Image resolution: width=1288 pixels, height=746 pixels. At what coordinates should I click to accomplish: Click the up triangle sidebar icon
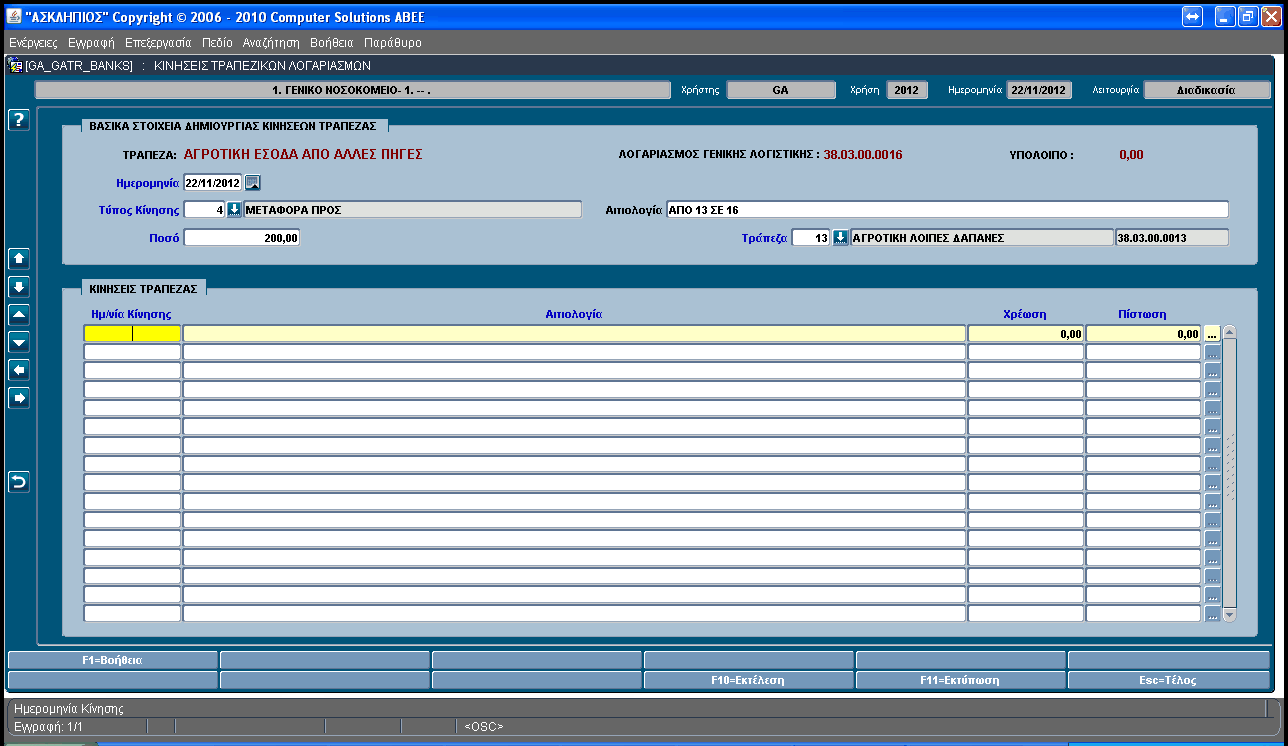click(x=19, y=314)
